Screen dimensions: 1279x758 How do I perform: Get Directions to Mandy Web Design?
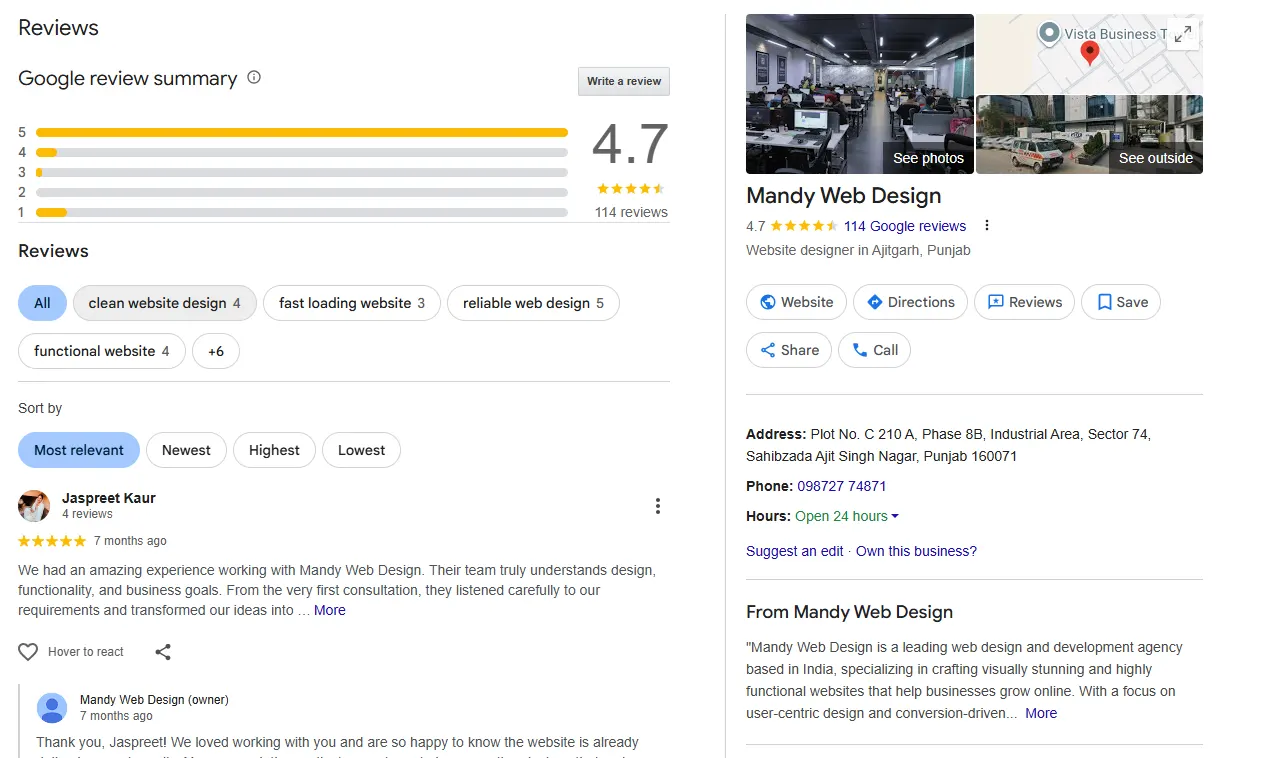(x=910, y=302)
